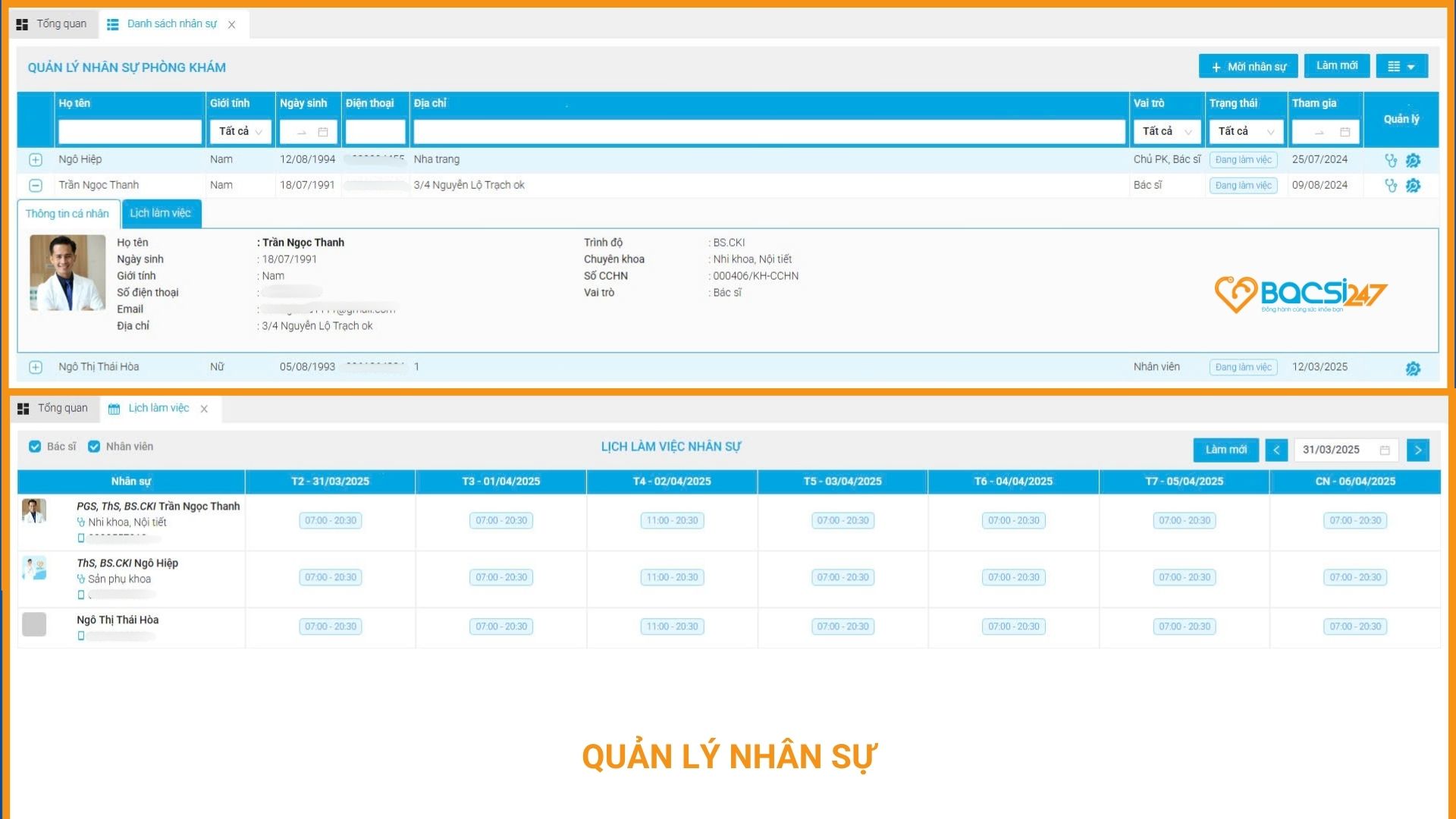Click calendar icon in schedule date box
The height and width of the screenshot is (819, 1456).
(x=1385, y=450)
